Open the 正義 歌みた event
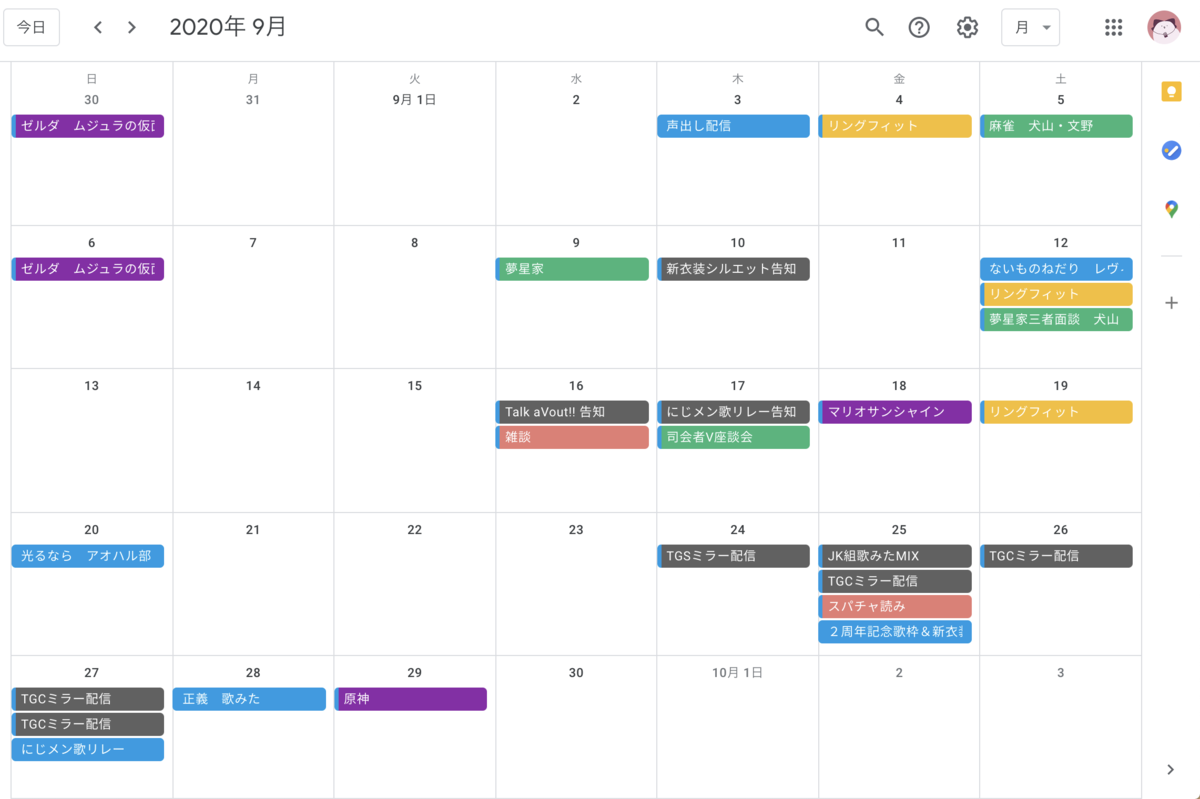 [x=249, y=699]
